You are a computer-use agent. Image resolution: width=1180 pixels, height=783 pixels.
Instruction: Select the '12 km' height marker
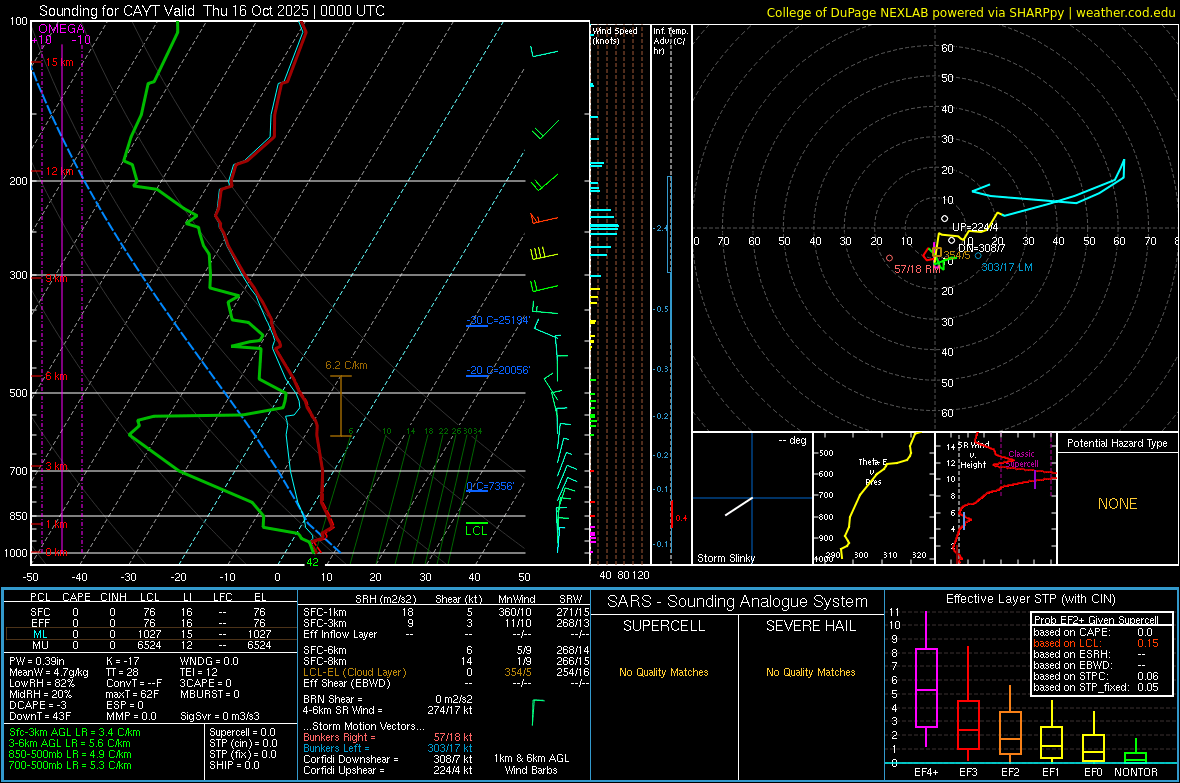click(59, 172)
